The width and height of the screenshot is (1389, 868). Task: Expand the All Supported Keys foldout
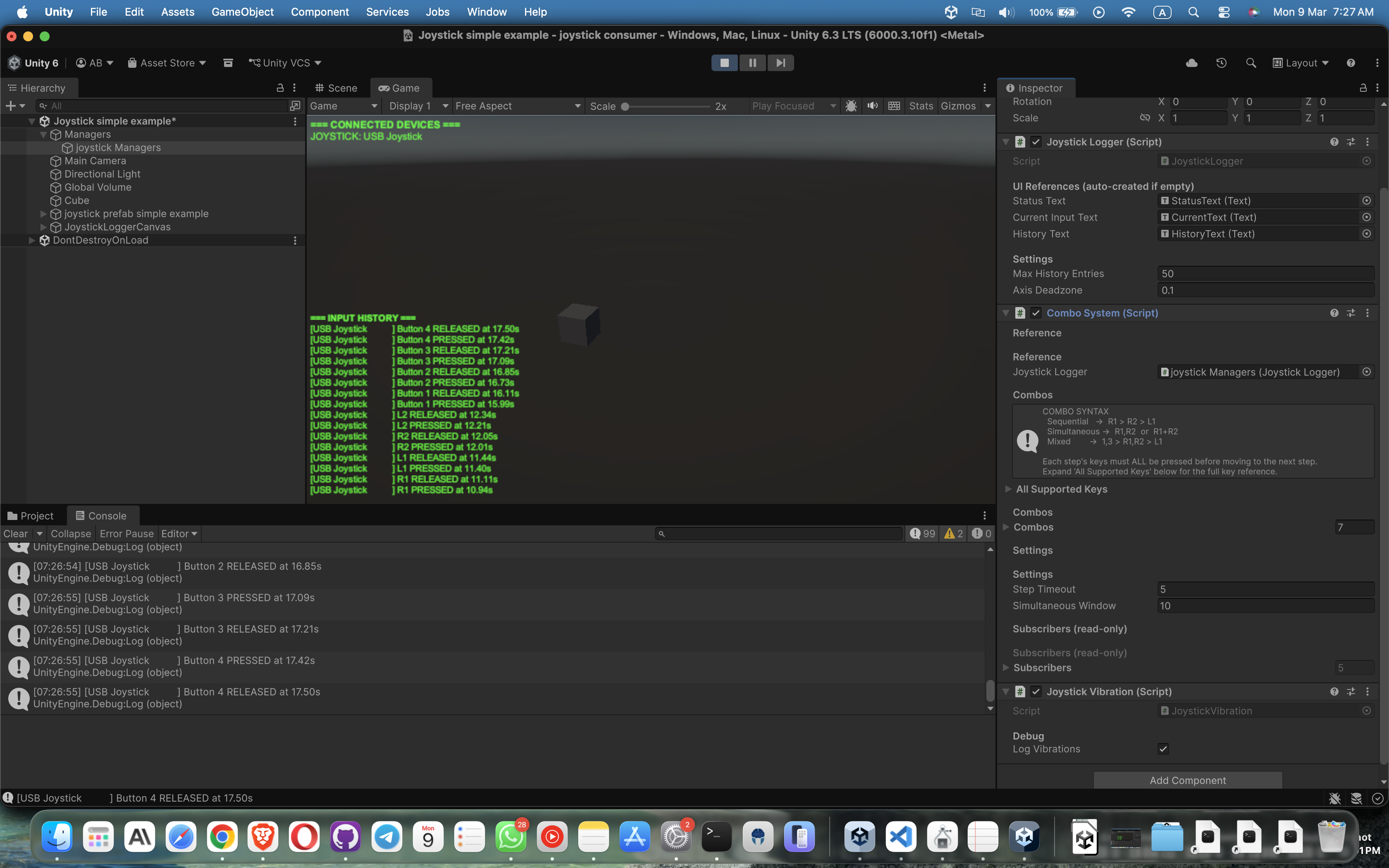pos(1008,489)
